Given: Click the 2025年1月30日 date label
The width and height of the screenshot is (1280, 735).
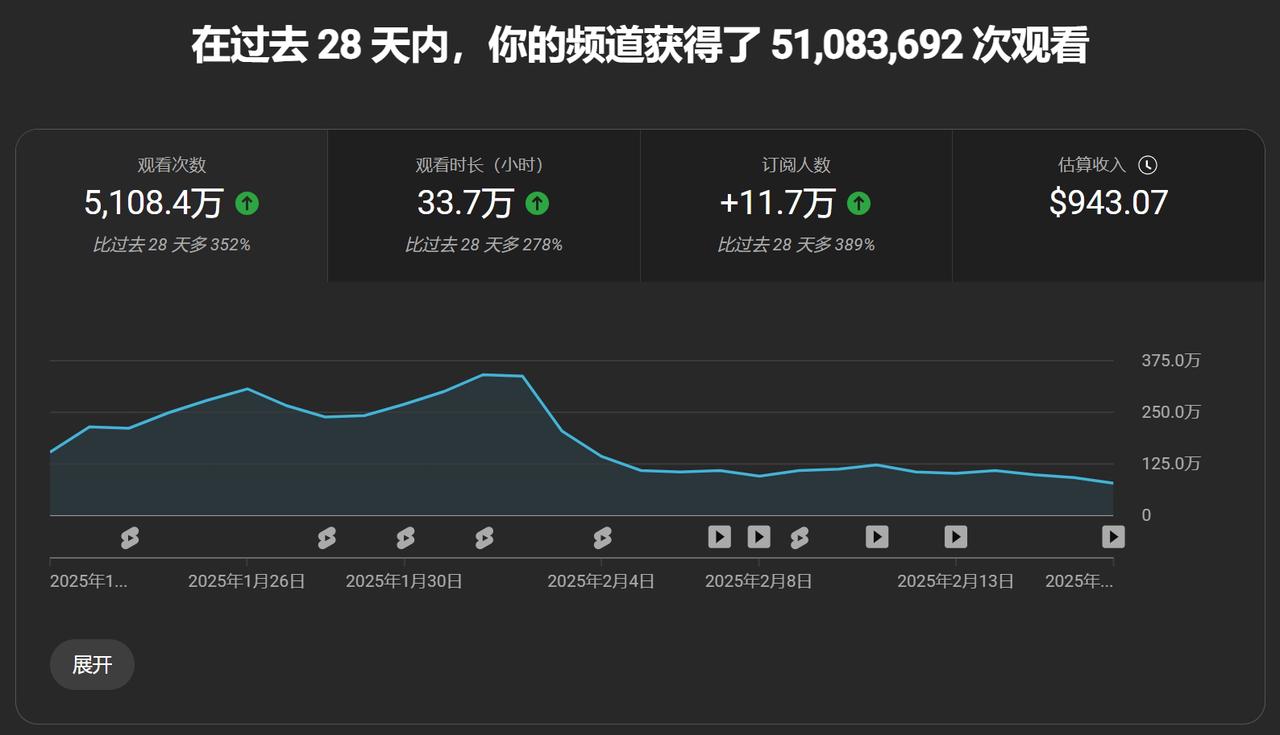Looking at the screenshot, I should pyautogui.click(x=404, y=581).
